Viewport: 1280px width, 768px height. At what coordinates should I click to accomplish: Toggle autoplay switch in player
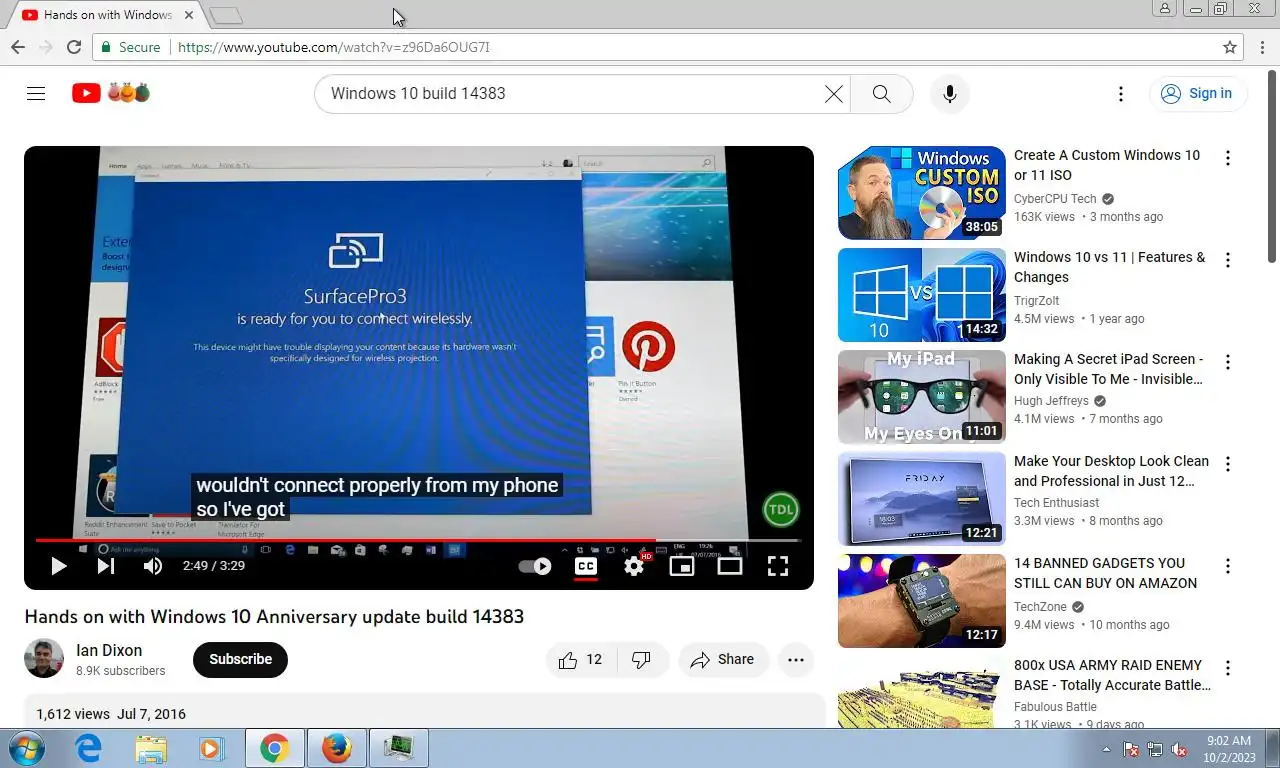click(535, 566)
